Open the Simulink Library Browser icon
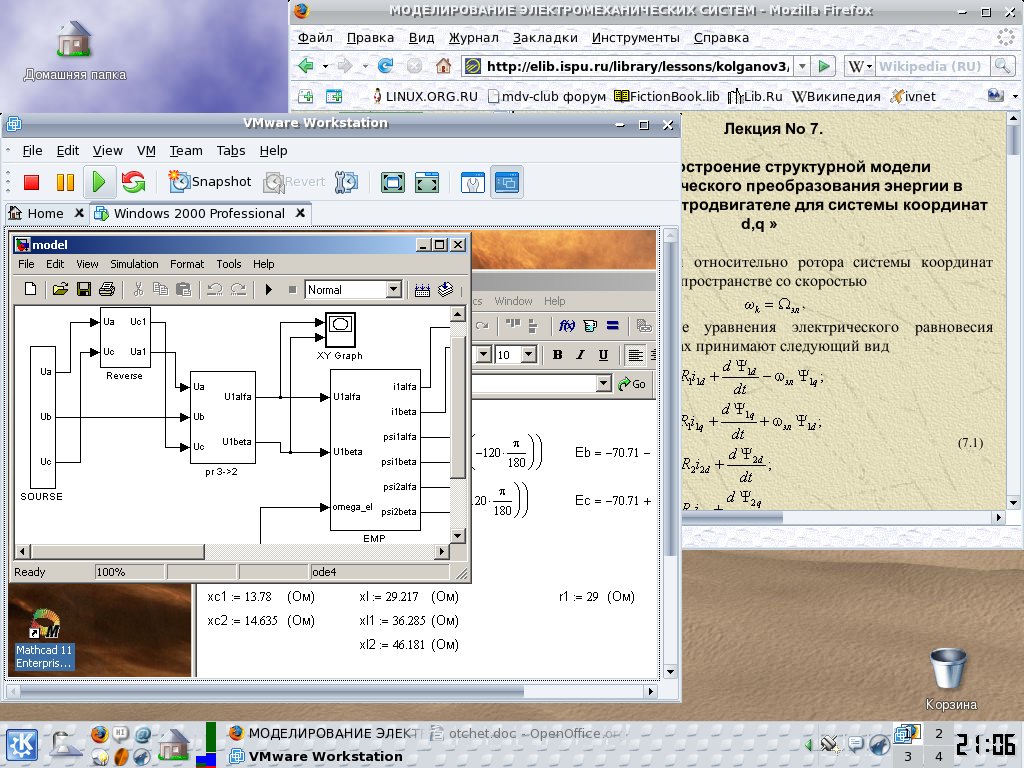 tap(445, 290)
